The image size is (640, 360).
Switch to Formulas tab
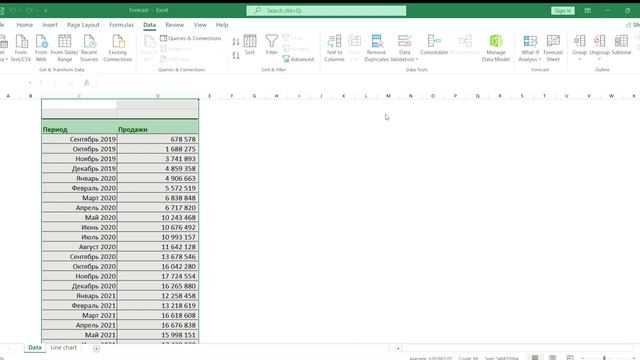121,25
